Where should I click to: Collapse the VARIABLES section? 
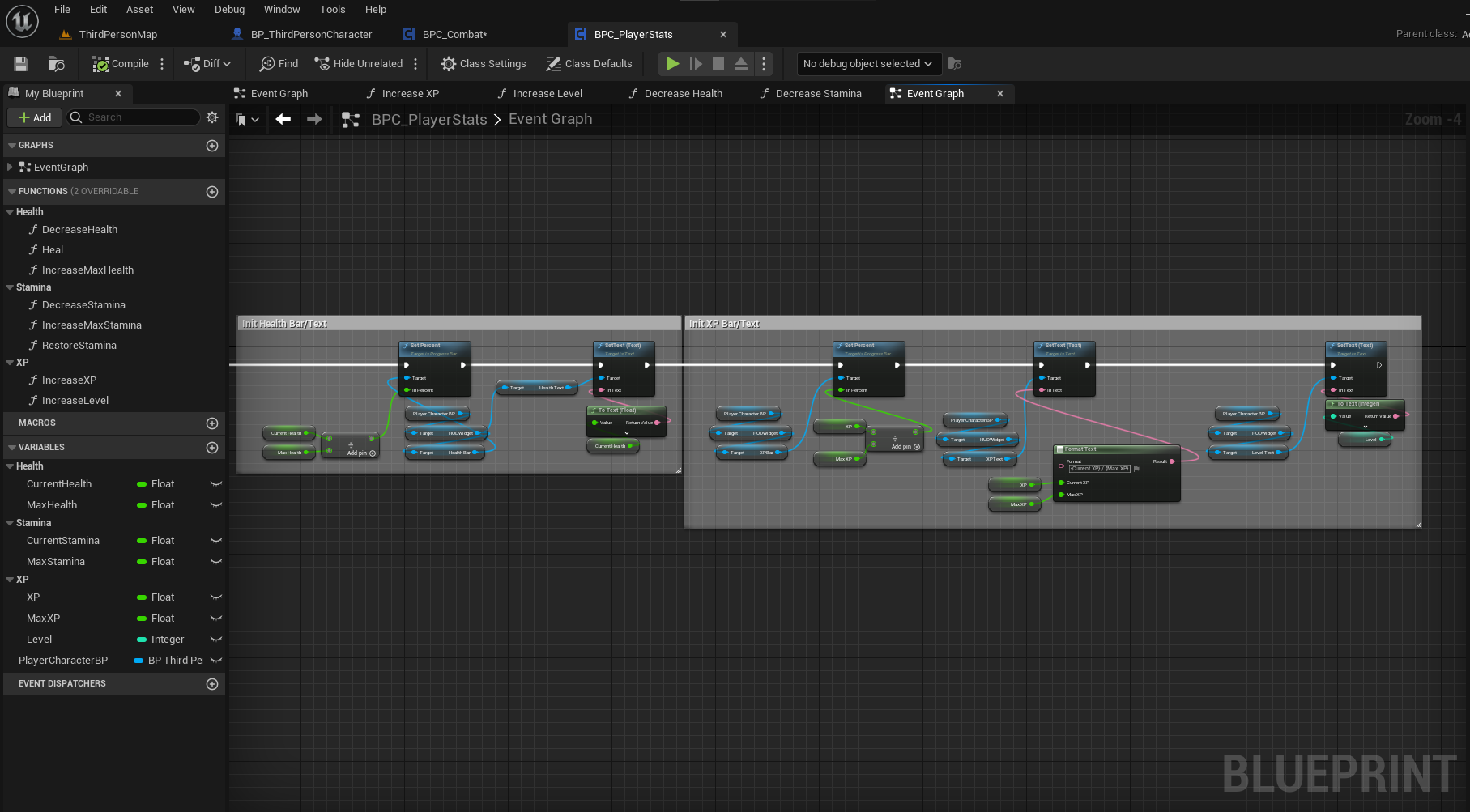(x=12, y=448)
